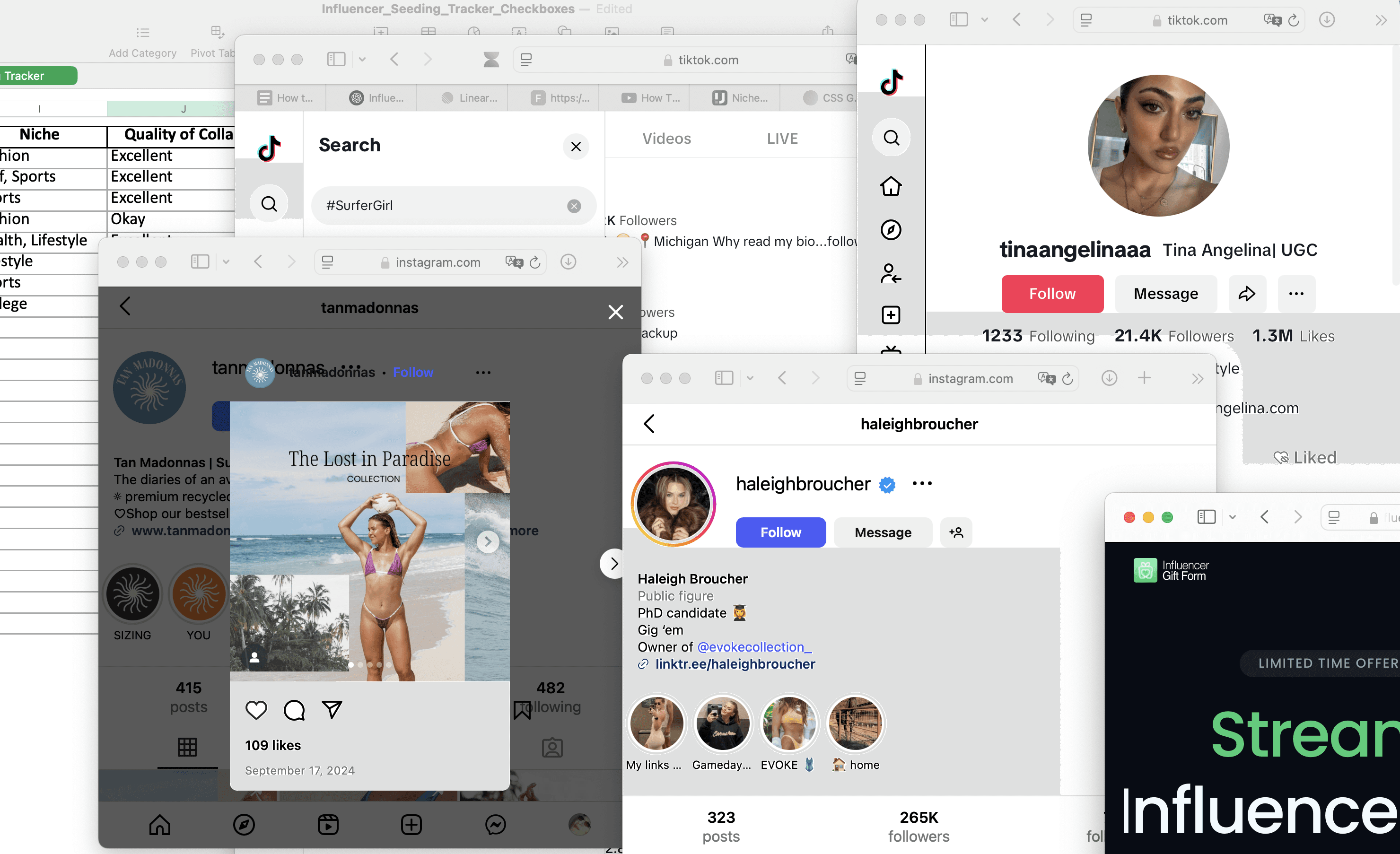This screenshot has height=854, width=1400.
Task: Create new post in tanmadonnas Instagram window
Action: (x=411, y=825)
